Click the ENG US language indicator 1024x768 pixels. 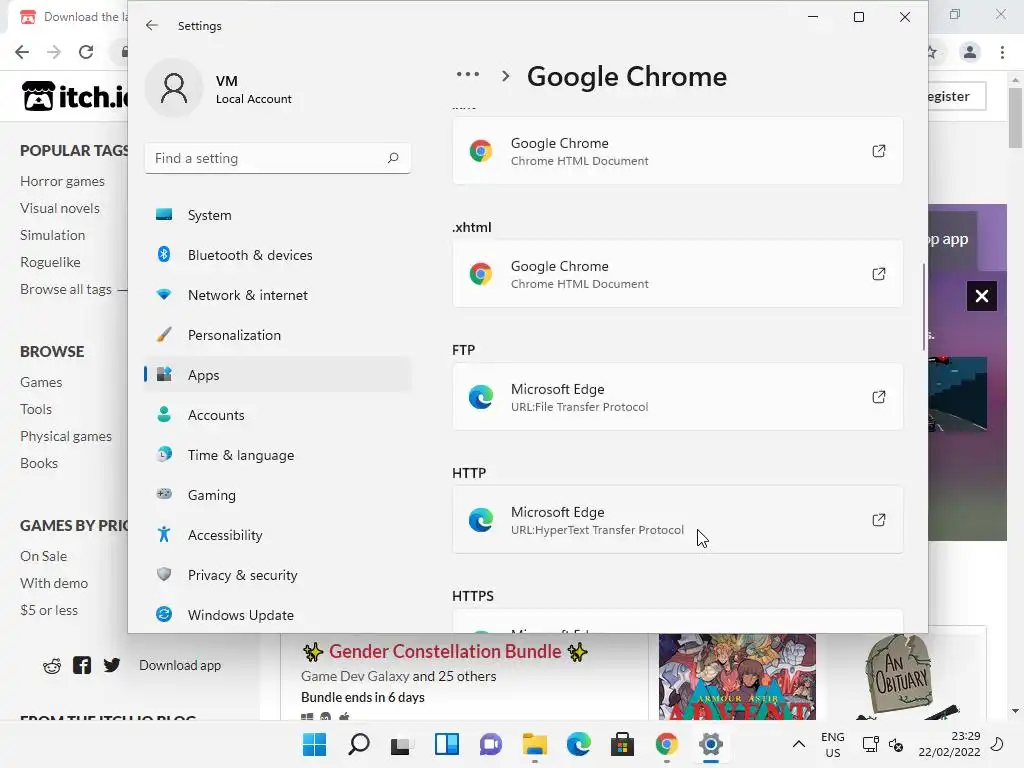(833, 744)
